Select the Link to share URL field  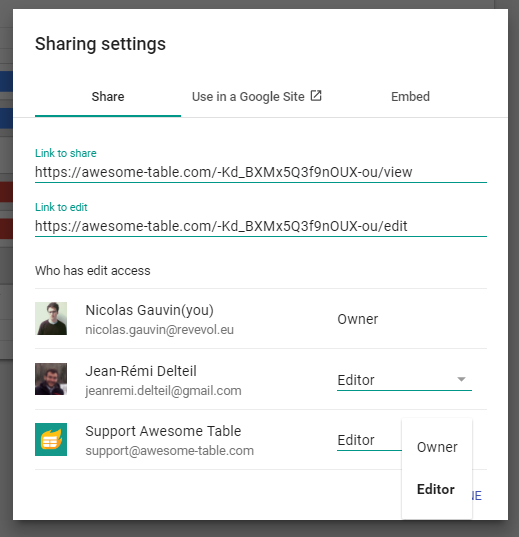pyautogui.click(x=261, y=172)
